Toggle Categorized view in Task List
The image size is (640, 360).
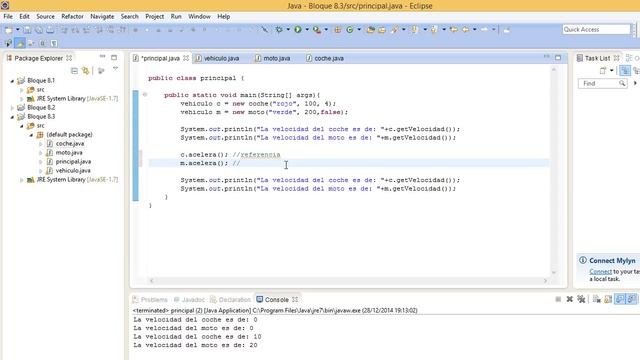tap(625, 71)
